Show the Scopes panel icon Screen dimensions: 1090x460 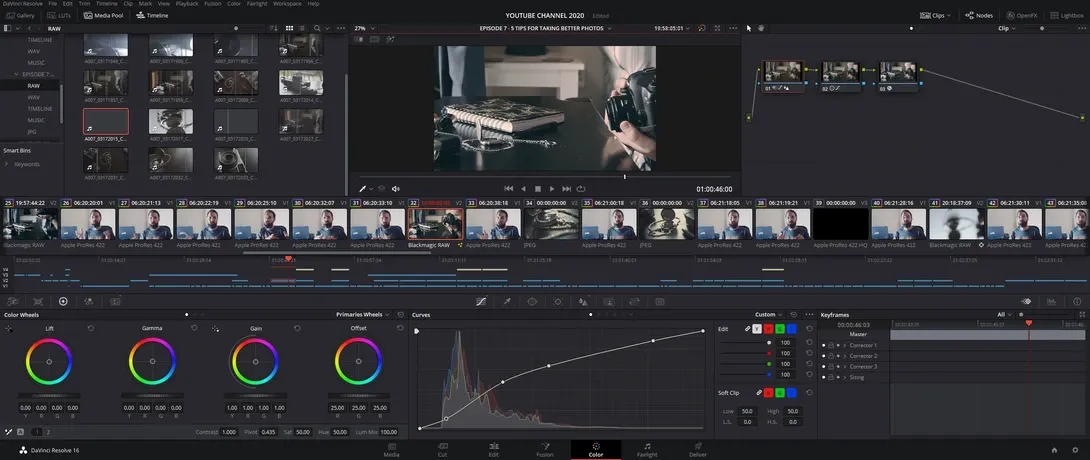point(1051,302)
